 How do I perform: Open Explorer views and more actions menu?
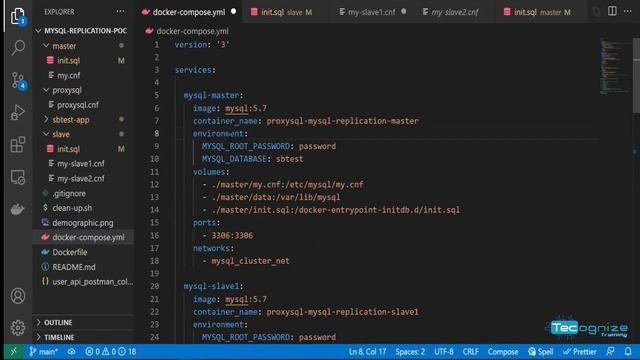click(x=120, y=12)
